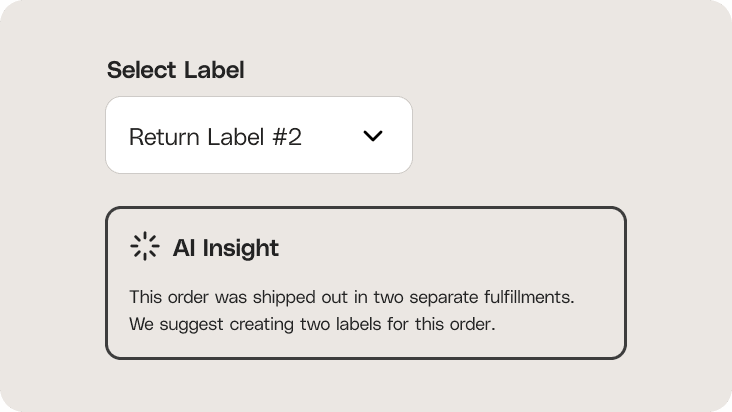Expand the label dropdown chevron arrow
Image resolution: width=732 pixels, height=412 pixels.
click(x=373, y=136)
